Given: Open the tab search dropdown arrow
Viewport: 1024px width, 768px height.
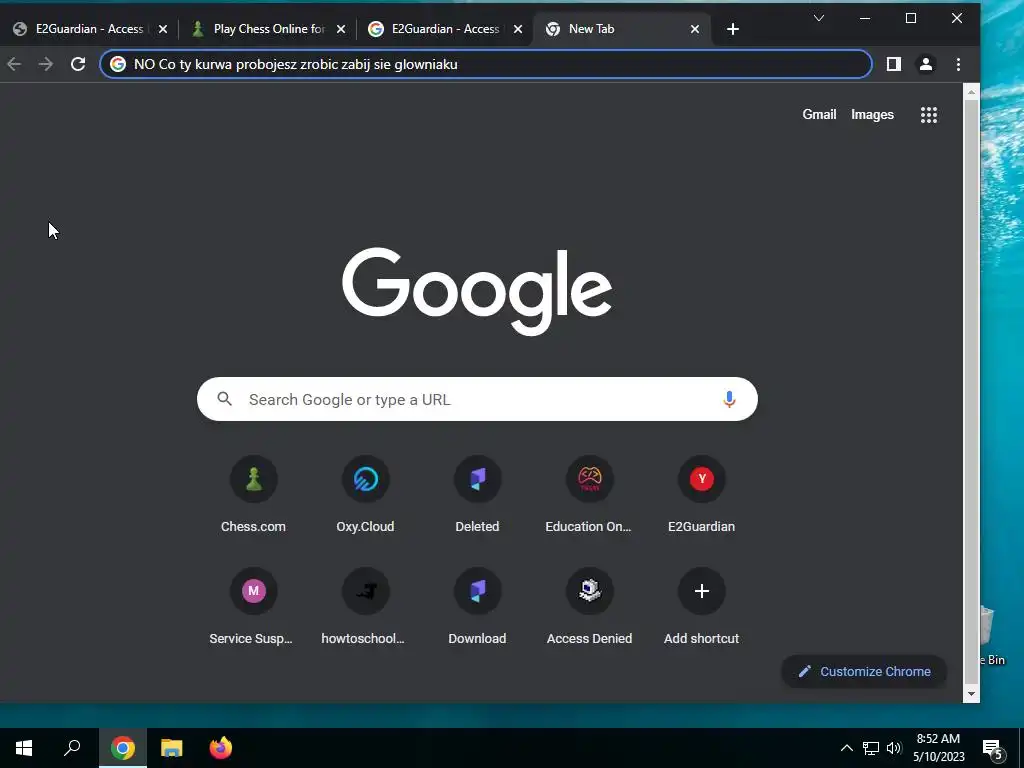Looking at the screenshot, I should tap(818, 18).
